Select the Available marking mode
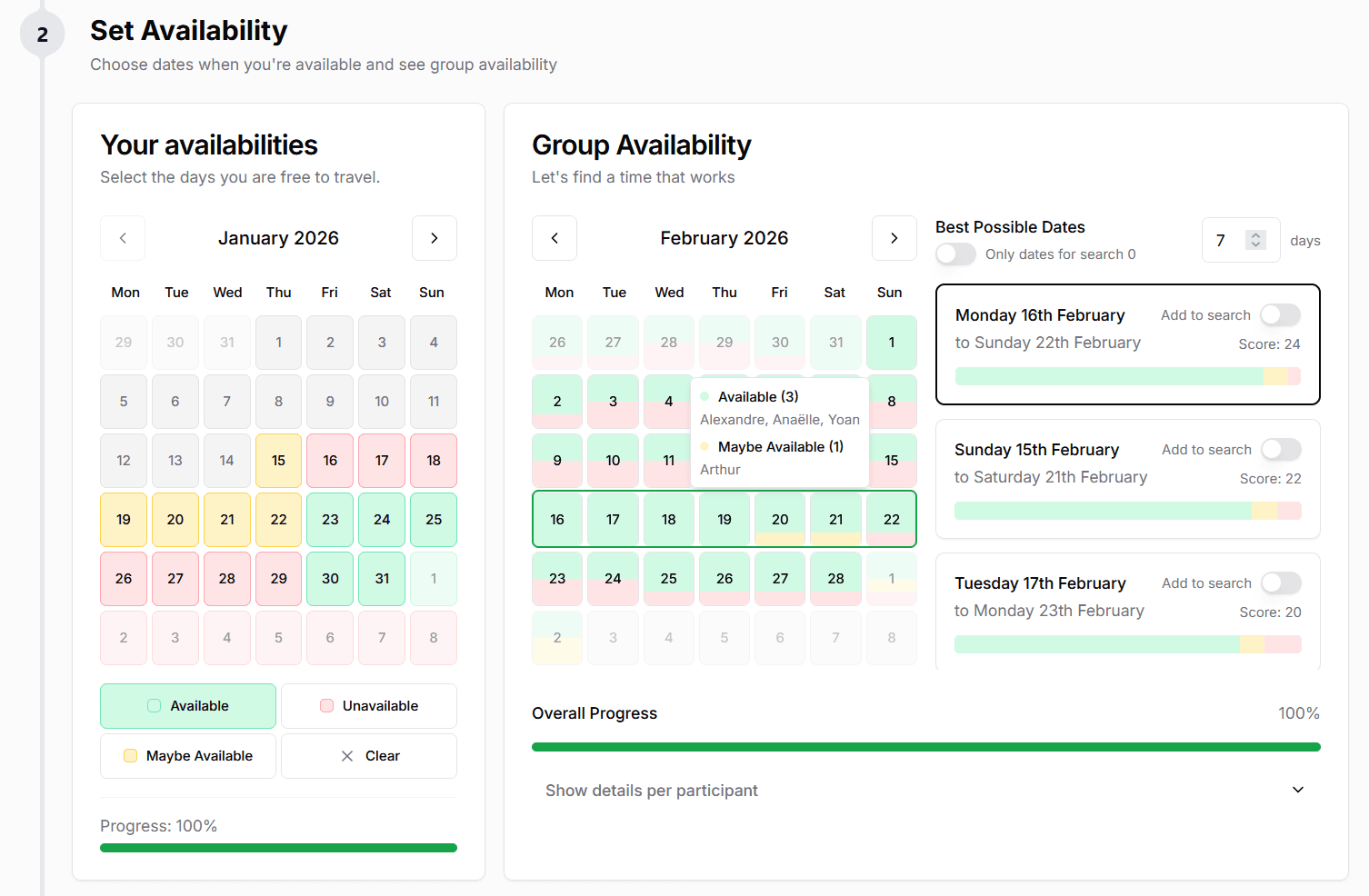 pyautogui.click(x=187, y=705)
